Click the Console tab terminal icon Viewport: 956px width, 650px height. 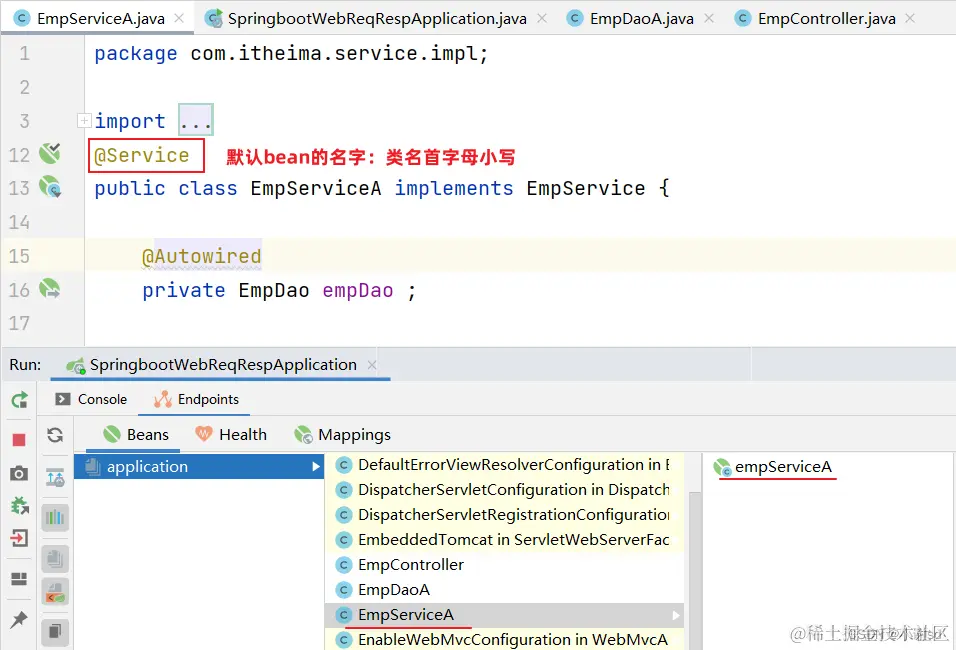point(63,399)
